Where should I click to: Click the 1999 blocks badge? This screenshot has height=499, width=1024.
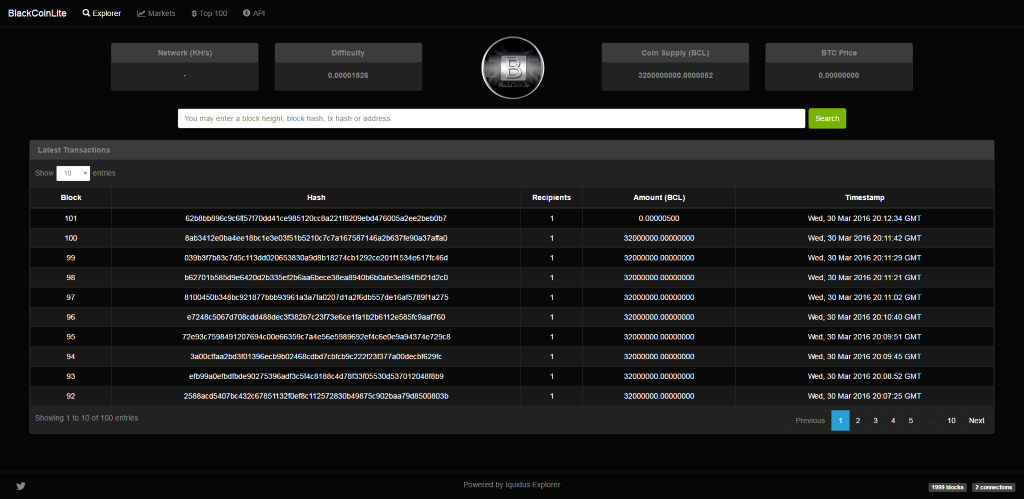point(948,487)
